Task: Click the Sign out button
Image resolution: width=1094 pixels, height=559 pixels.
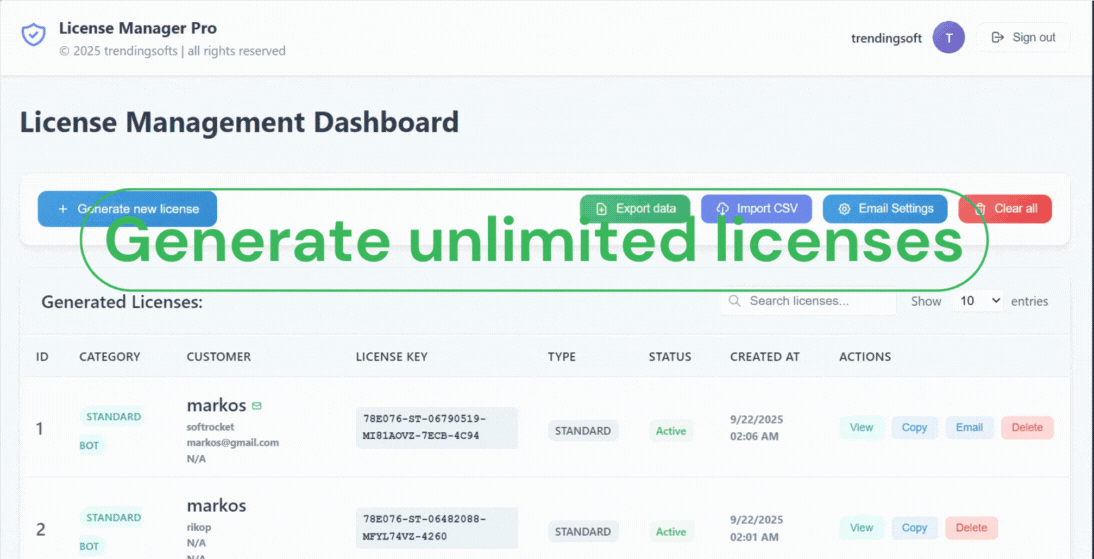Action: pos(1023,38)
